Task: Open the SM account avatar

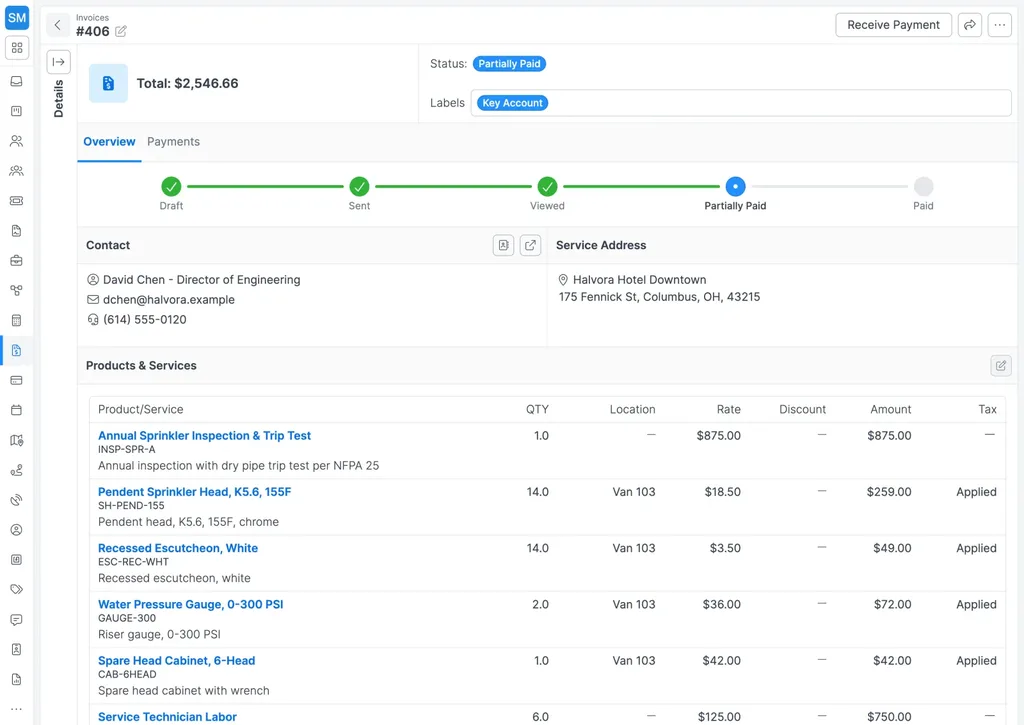Action: [x=17, y=18]
